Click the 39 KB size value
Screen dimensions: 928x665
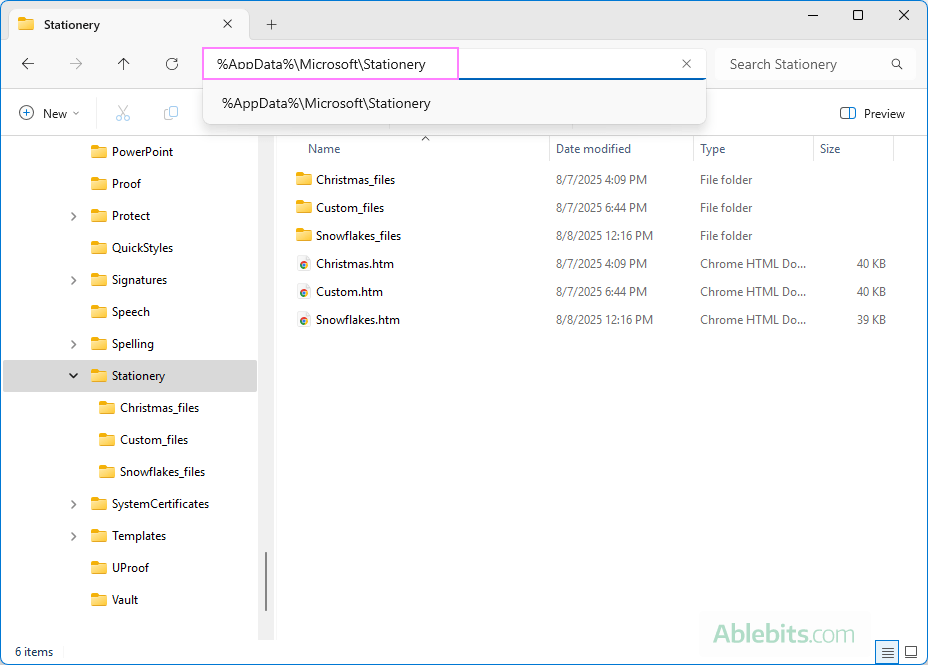click(x=871, y=319)
